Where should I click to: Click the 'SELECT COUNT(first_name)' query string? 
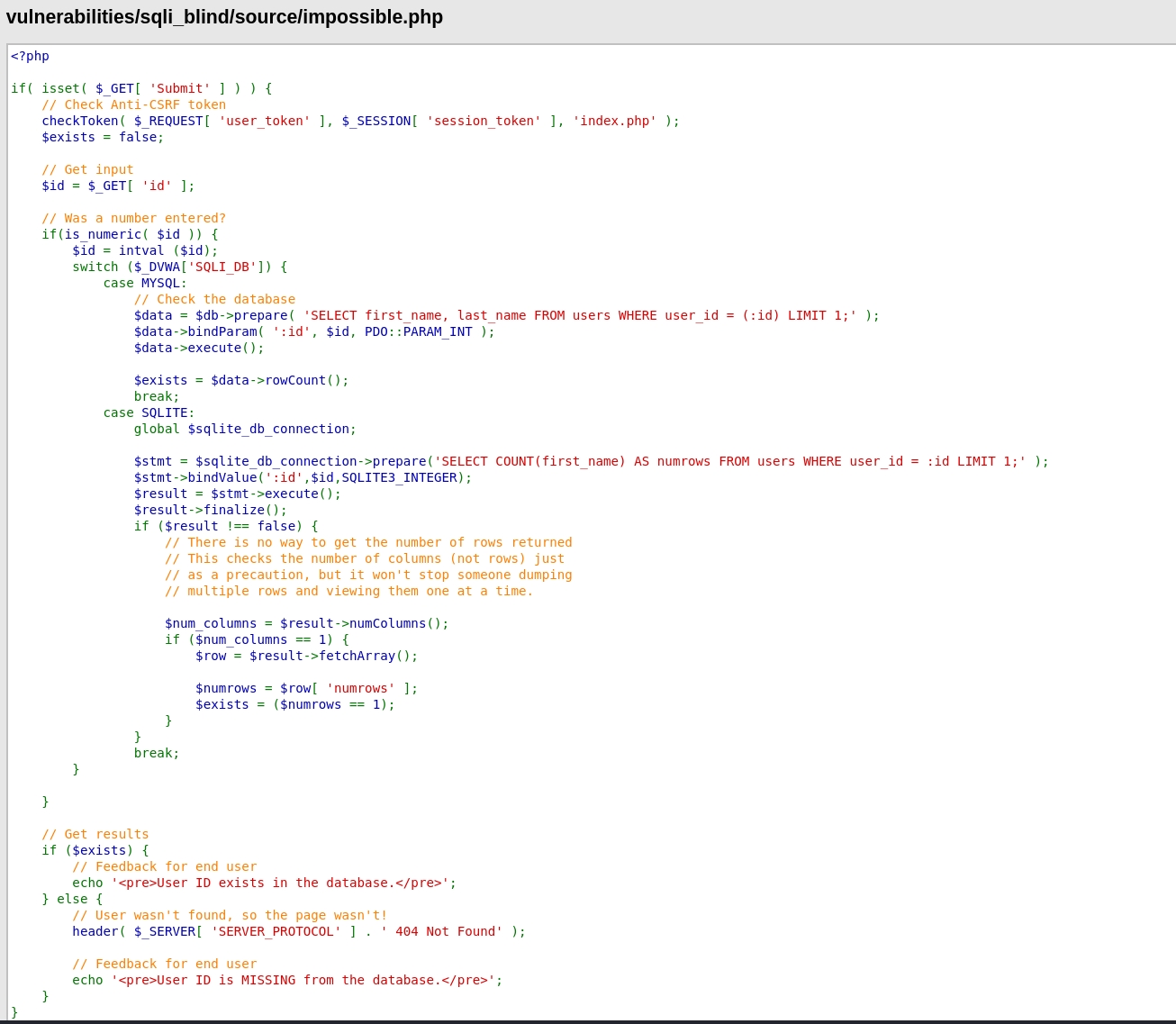click(729, 461)
